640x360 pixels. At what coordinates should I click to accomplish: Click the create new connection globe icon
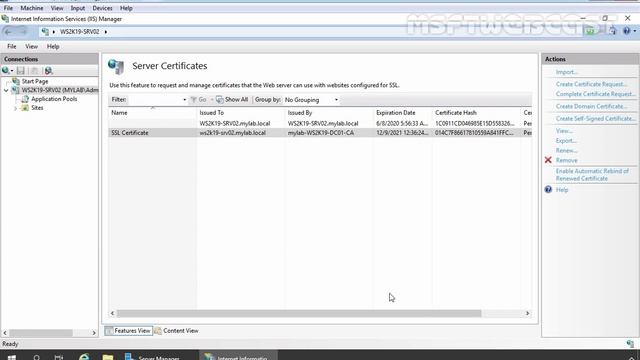[x=5, y=71]
